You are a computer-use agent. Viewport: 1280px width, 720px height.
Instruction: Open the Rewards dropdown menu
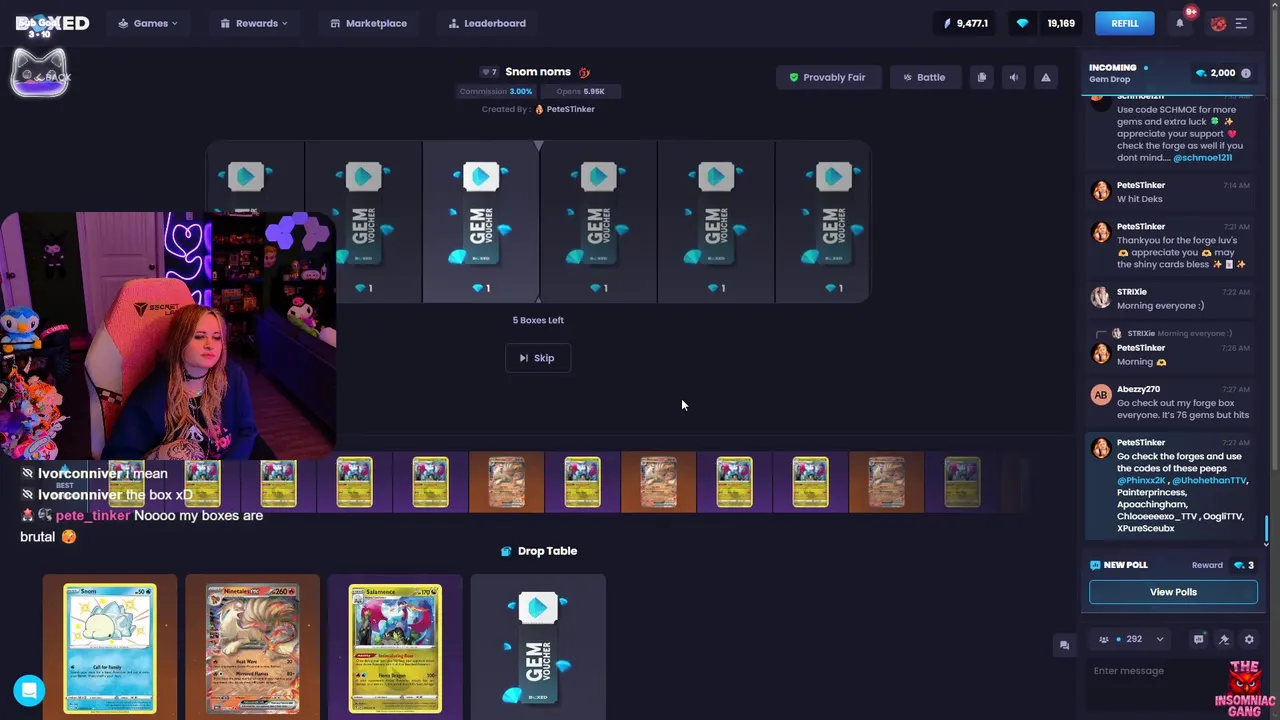click(254, 23)
